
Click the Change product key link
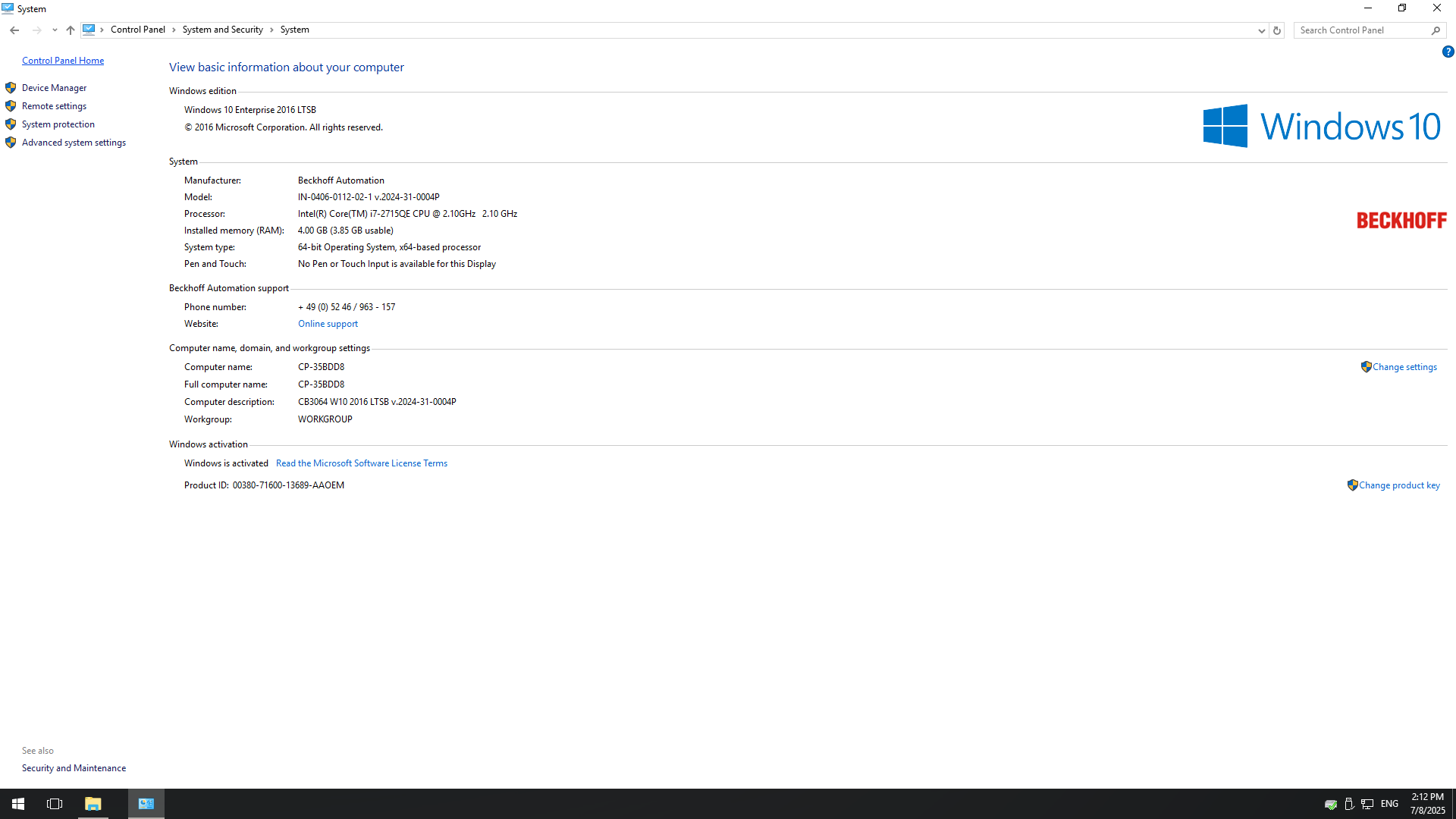pos(1398,485)
